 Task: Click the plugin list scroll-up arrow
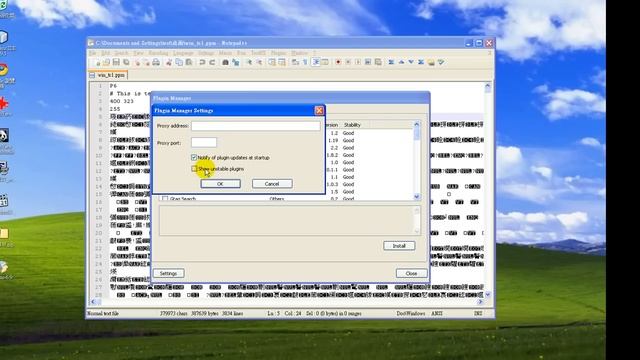pyautogui.click(x=417, y=124)
